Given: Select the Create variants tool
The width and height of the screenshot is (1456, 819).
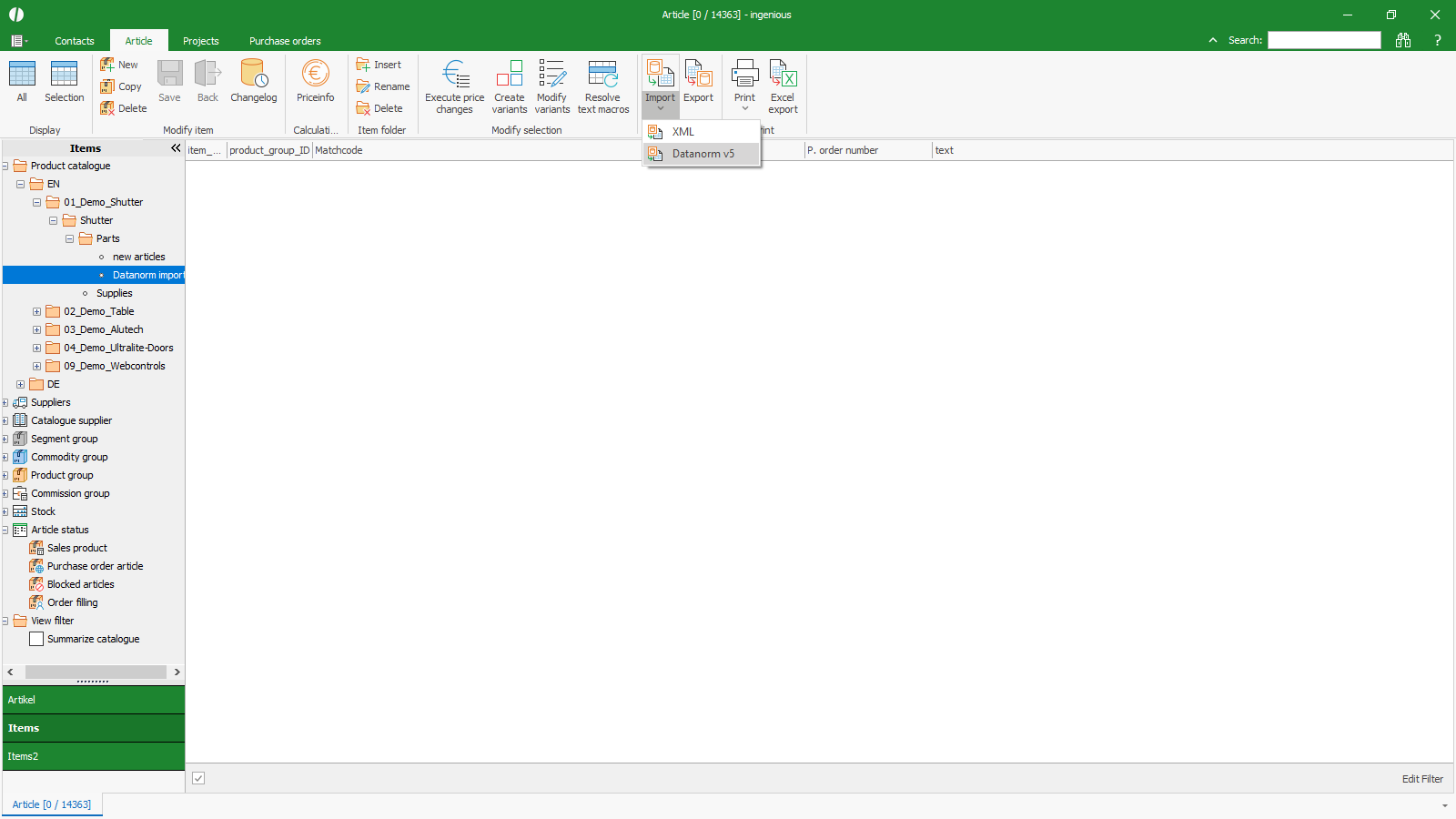Looking at the screenshot, I should pyautogui.click(x=510, y=75).
